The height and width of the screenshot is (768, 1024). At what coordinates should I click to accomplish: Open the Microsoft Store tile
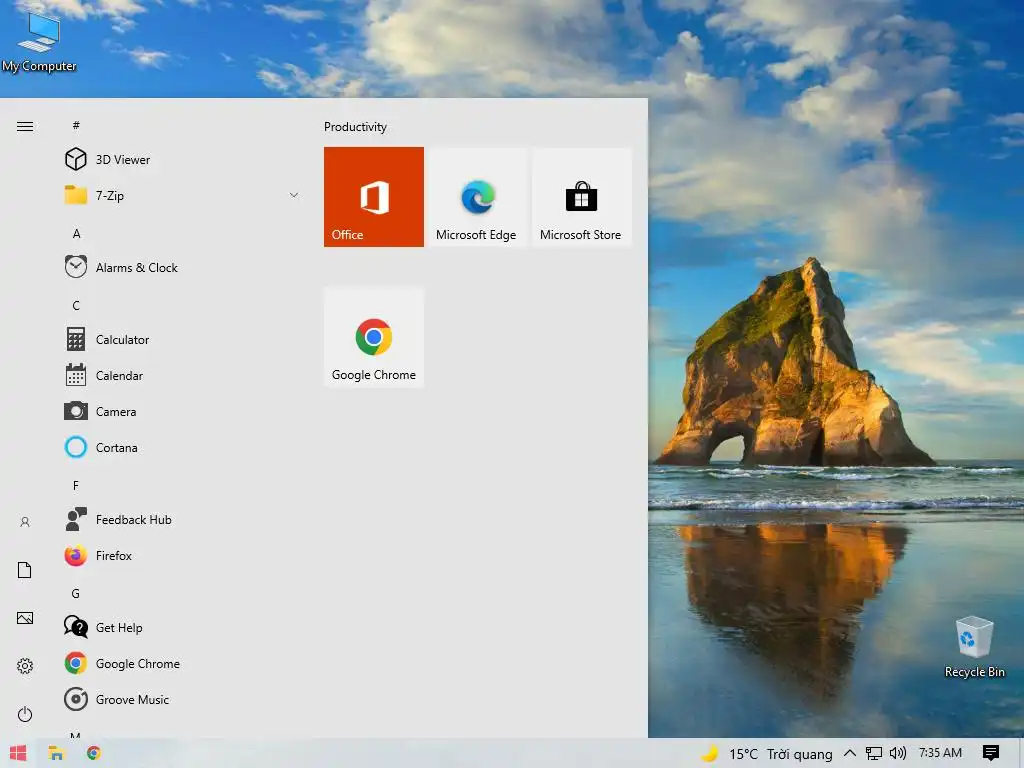pyautogui.click(x=581, y=197)
